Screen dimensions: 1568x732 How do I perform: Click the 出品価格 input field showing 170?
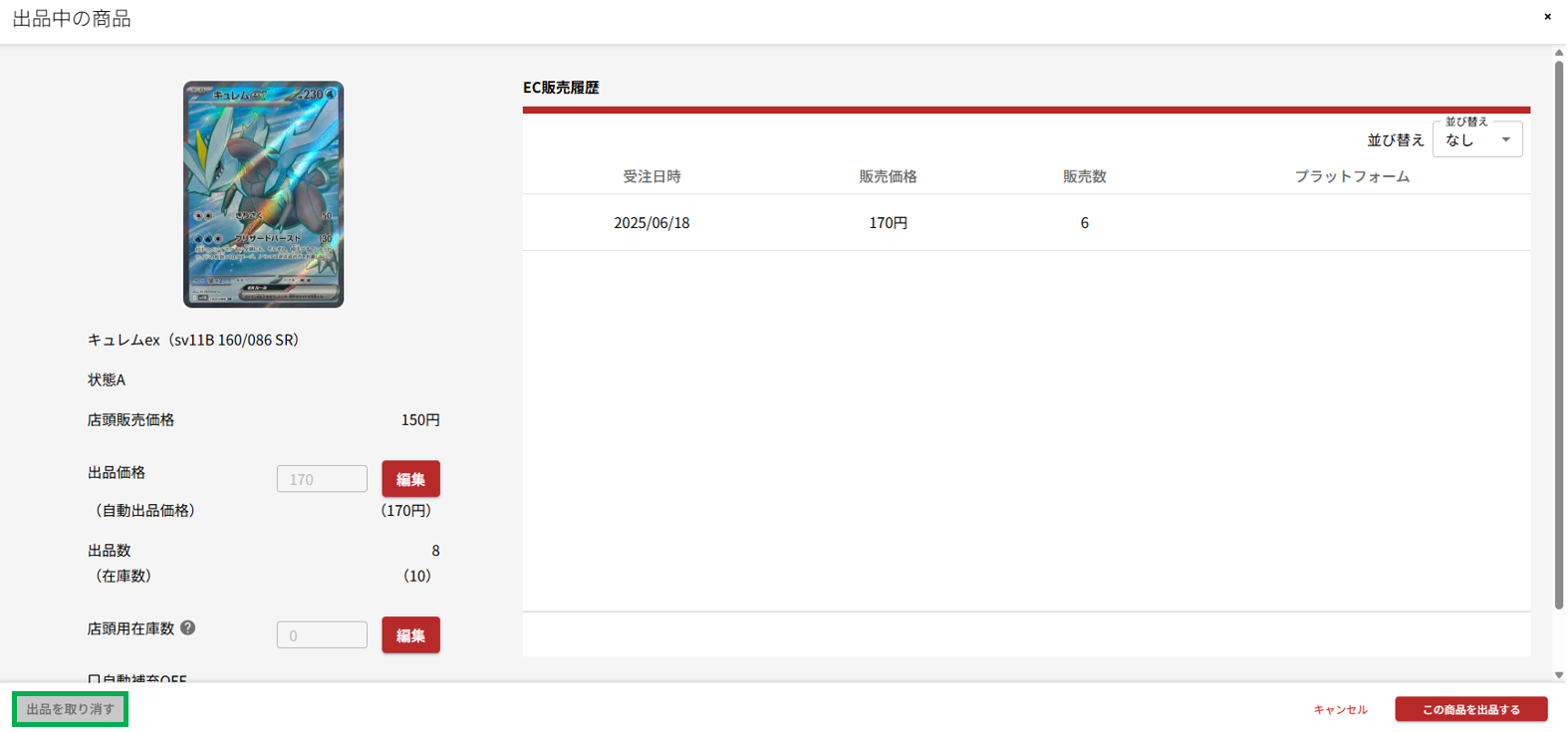coord(322,479)
